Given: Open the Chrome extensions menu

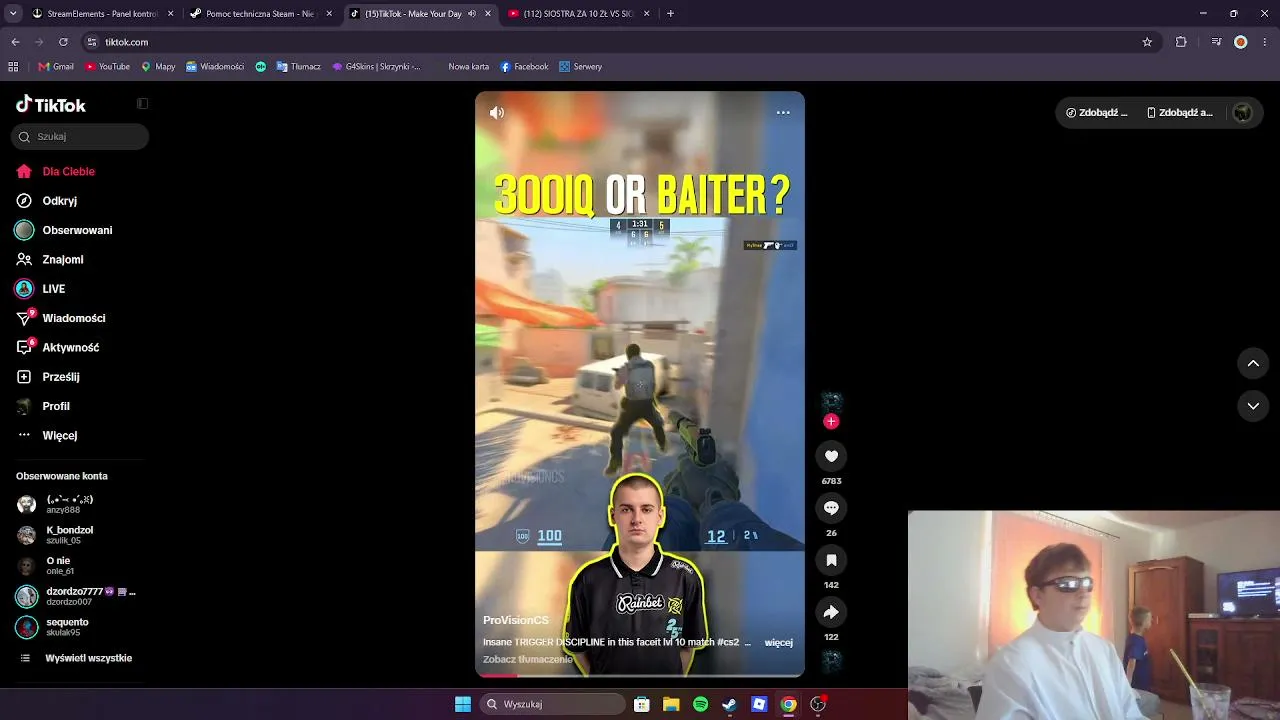Looking at the screenshot, I should pos(1181,42).
